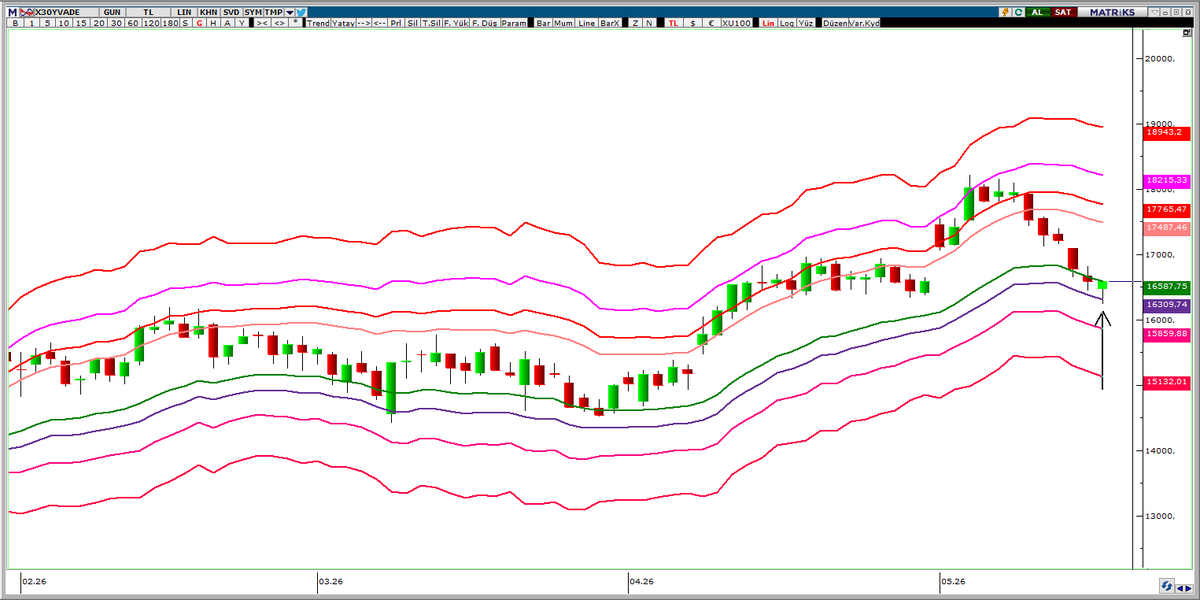Click the red SAT sell button

1063,12
